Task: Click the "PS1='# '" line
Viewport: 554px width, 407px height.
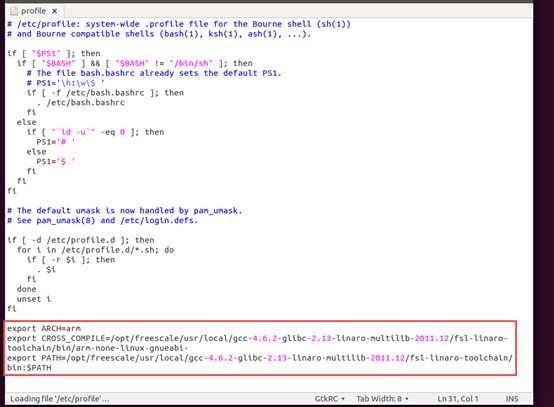Action: (56, 142)
